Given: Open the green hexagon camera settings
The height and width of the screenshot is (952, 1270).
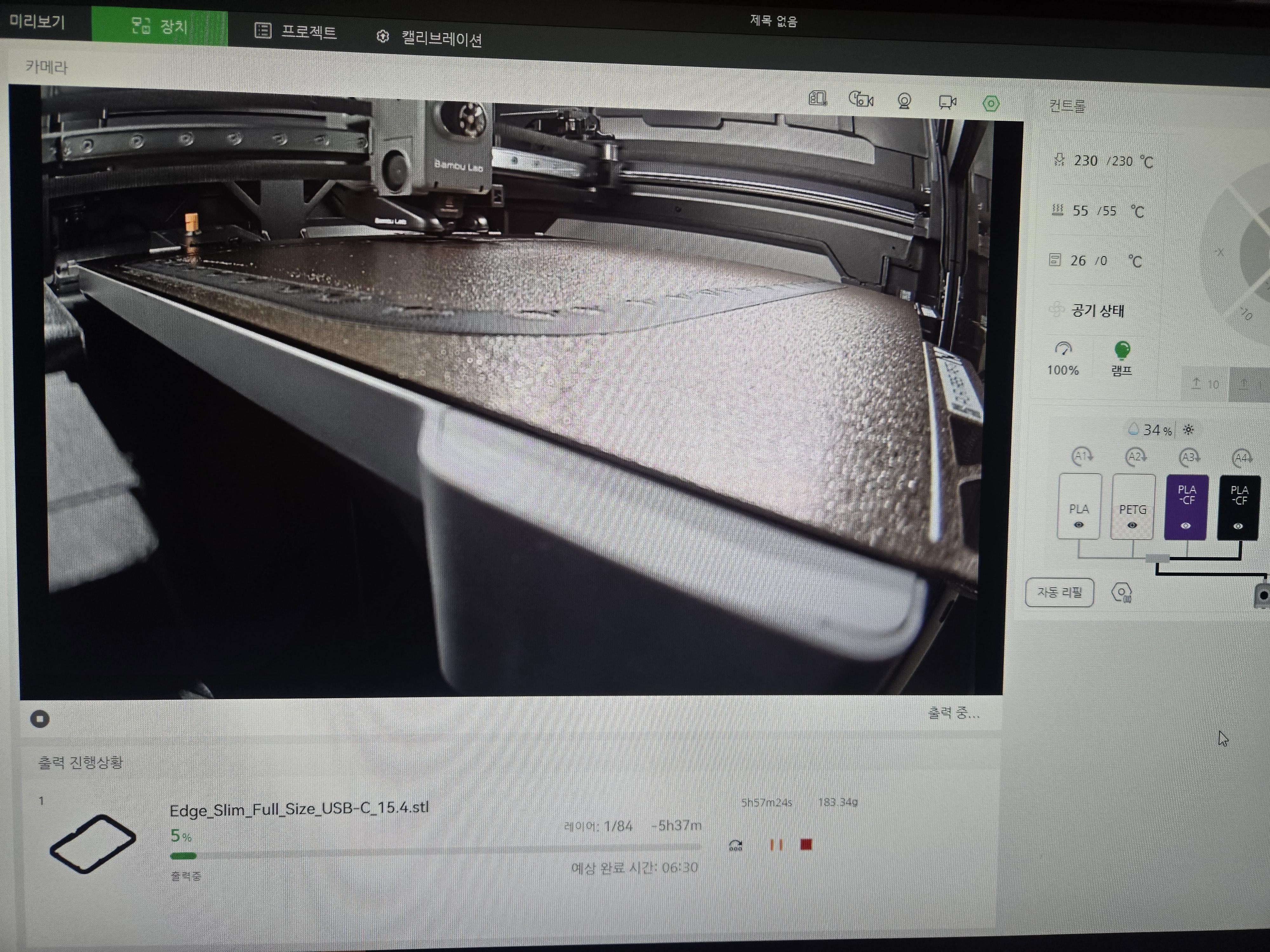Looking at the screenshot, I should point(991,104).
